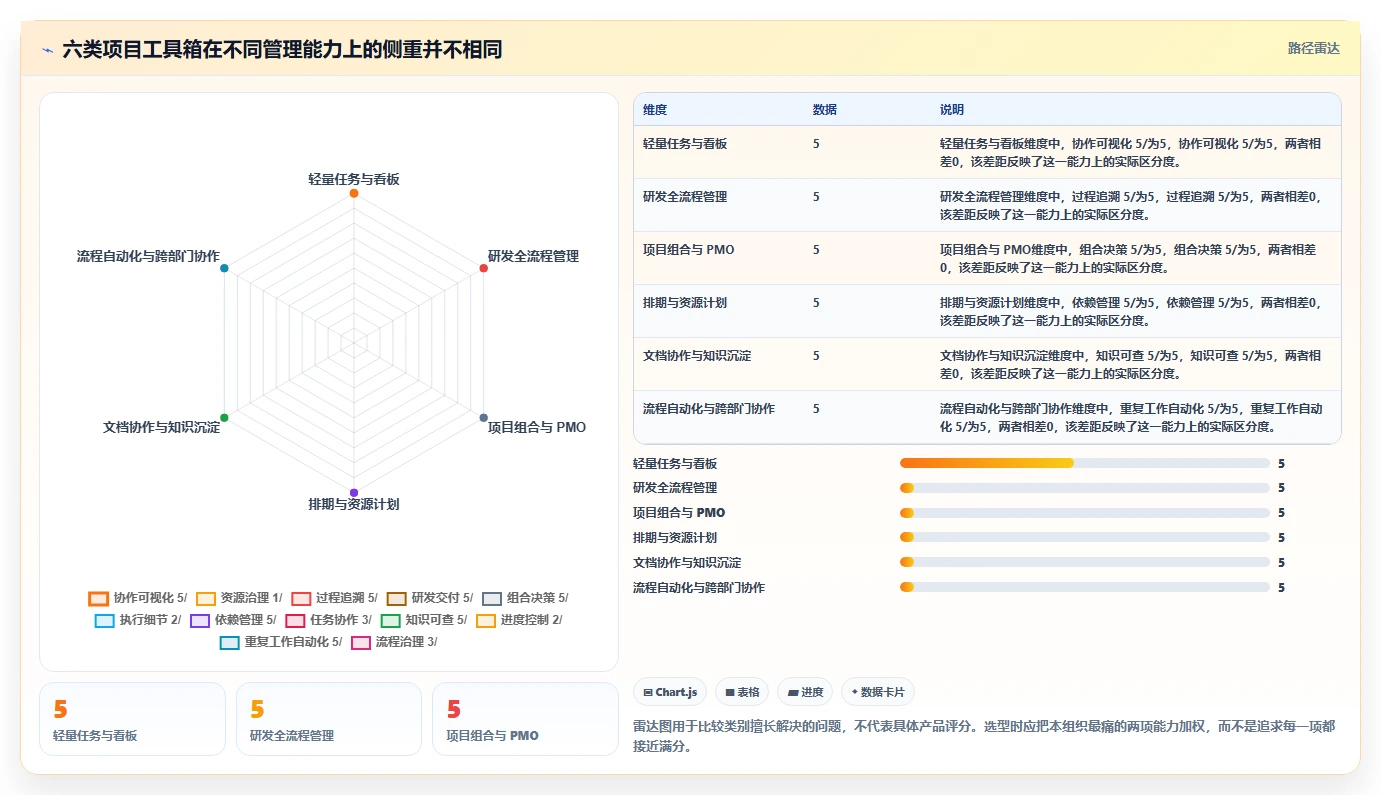Image resolution: width=1381 pixels, height=795 pixels.
Task: Click the blue radar point at 流程自动化与跨部门协作
Action: point(224,268)
